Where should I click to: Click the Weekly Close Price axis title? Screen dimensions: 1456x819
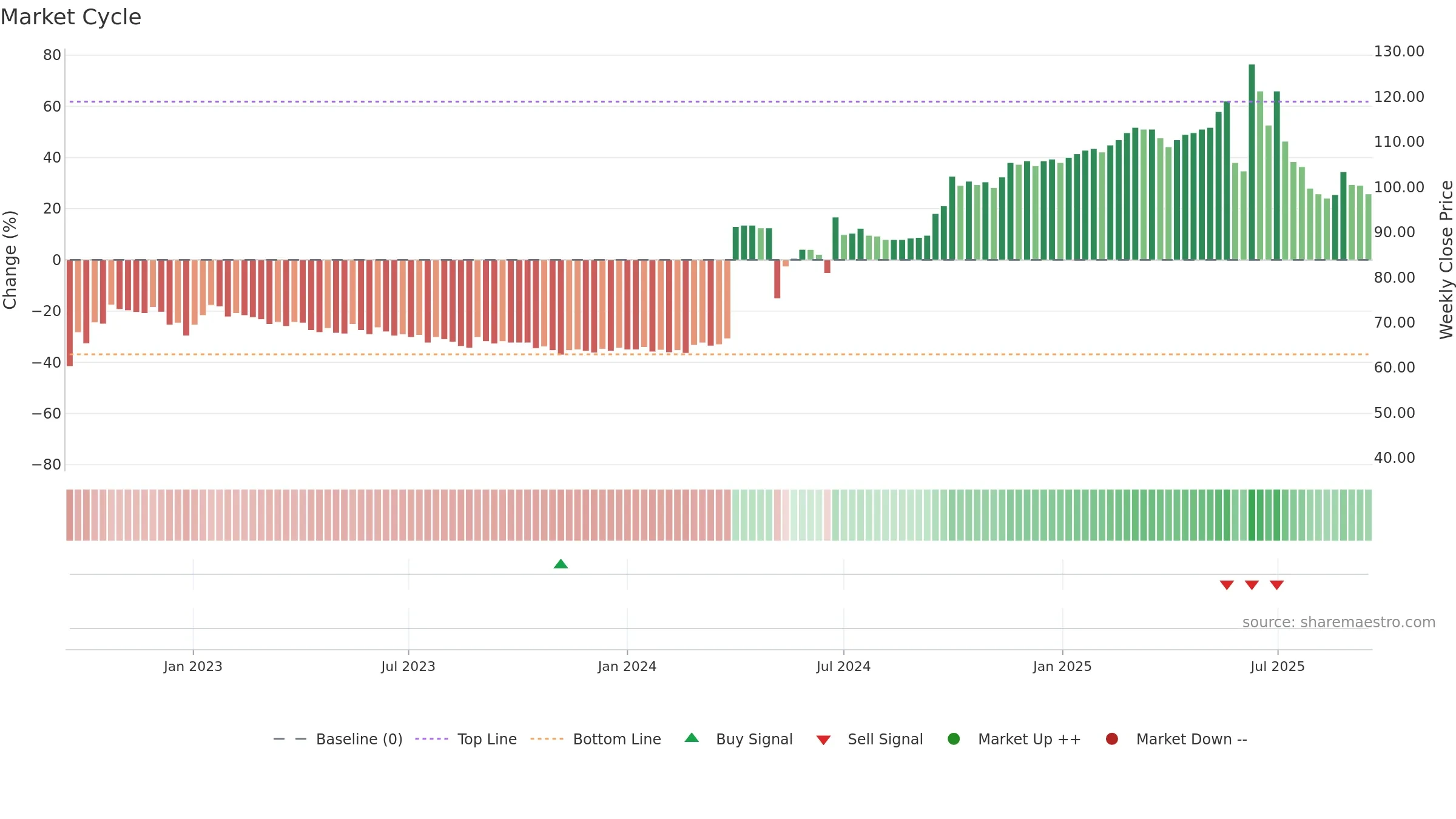click(1446, 260)
